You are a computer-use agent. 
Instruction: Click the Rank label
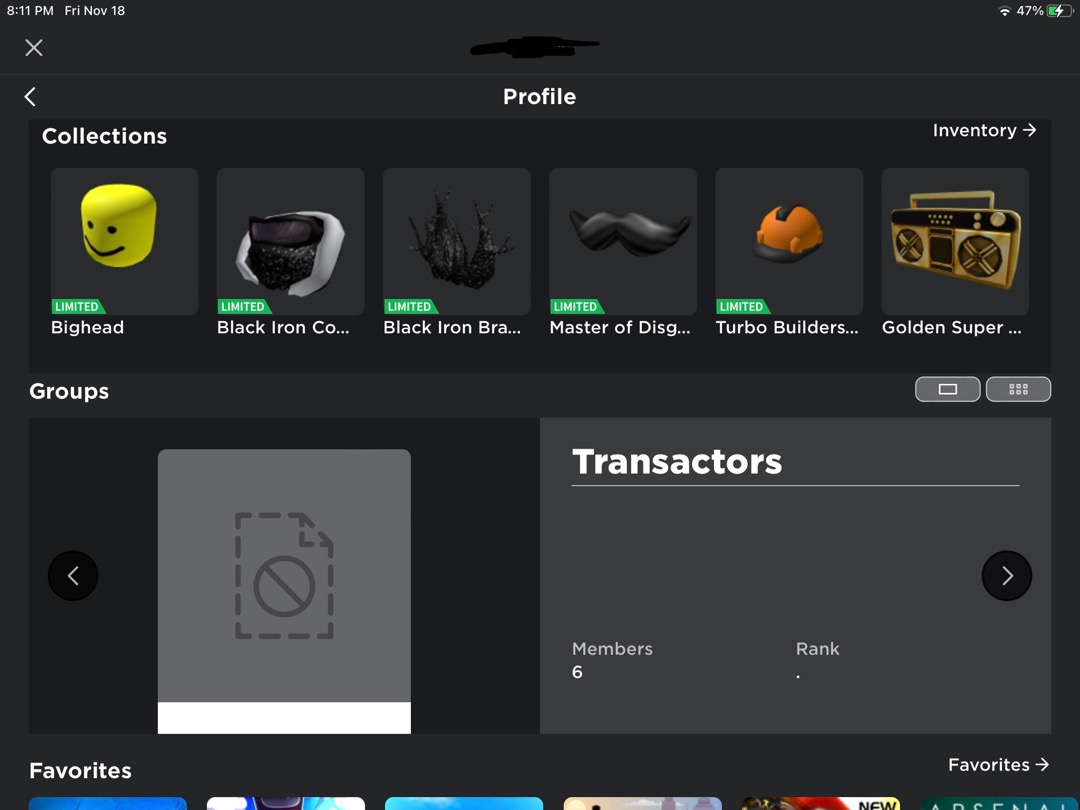click(x=818, y=649)
